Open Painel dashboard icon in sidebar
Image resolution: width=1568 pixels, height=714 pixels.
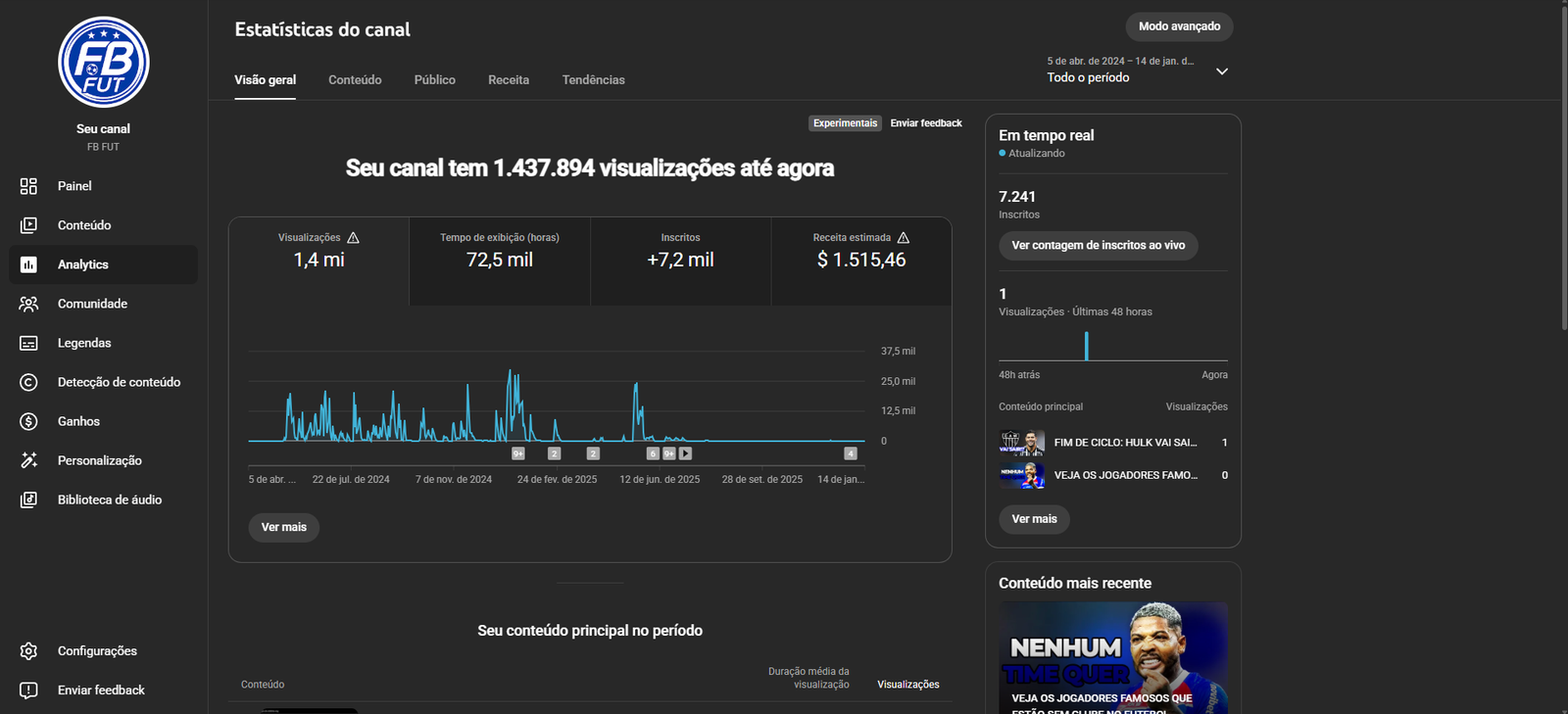click(x=28, y=186)
